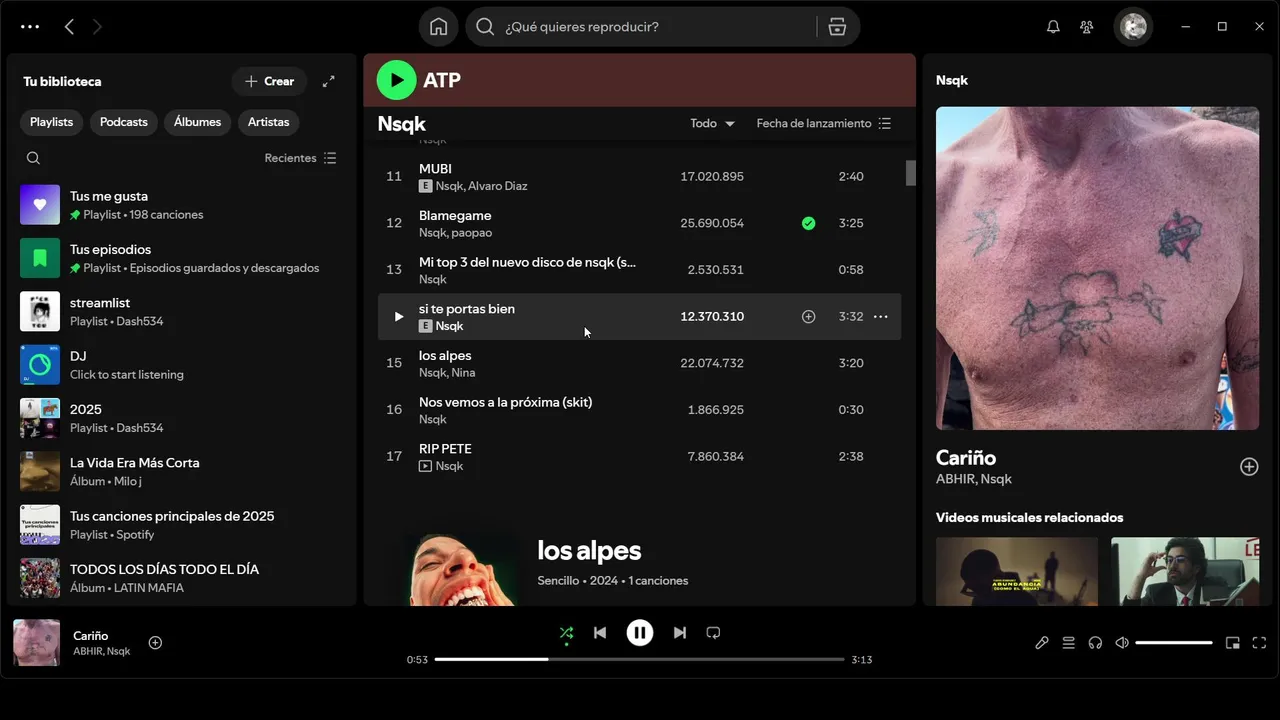Click the search magnifier icon in top bar
The height and width of the screenshot is (720, 1280).
tap(485, 27)
